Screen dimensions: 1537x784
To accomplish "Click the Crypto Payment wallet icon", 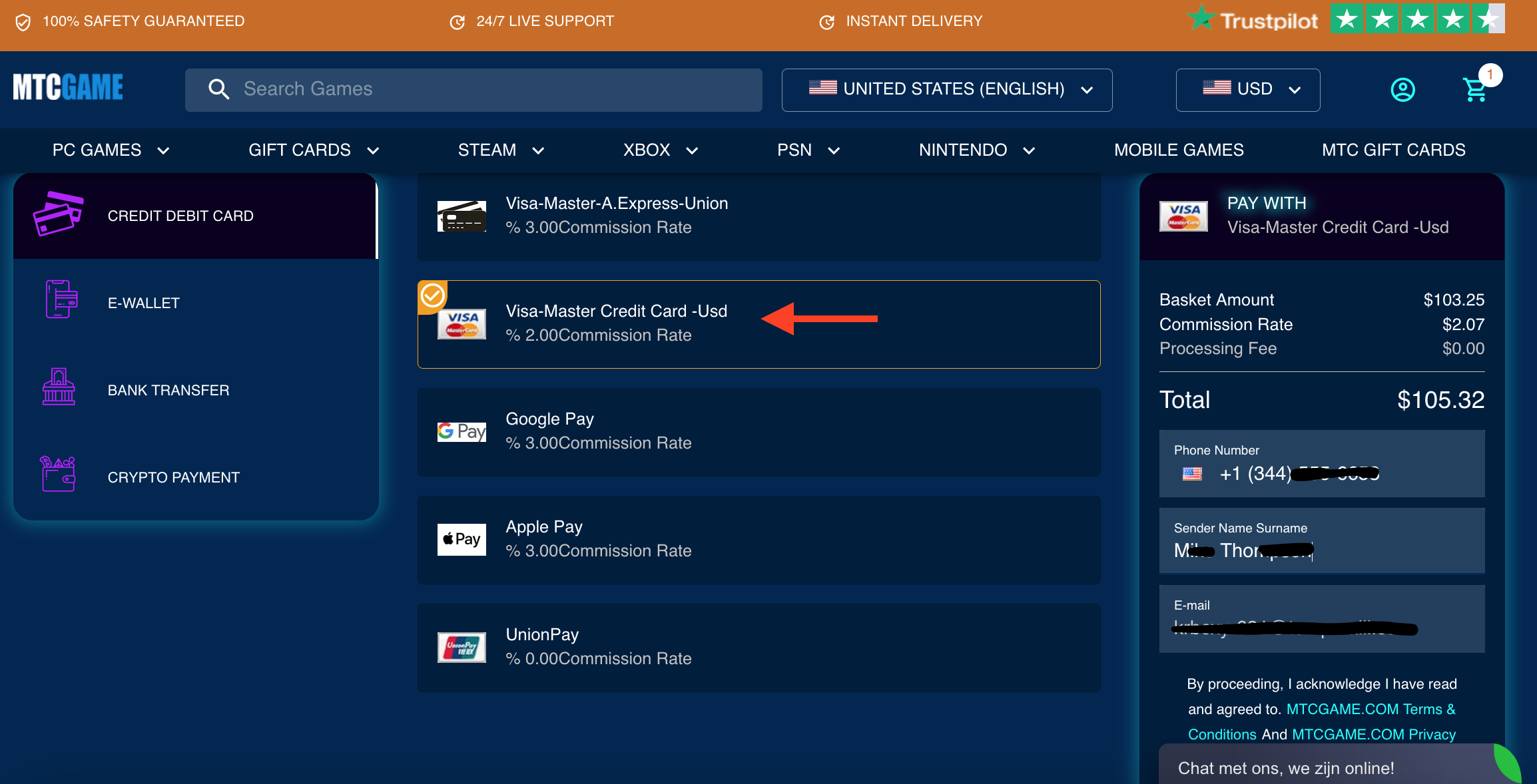I will click(58, 474).
